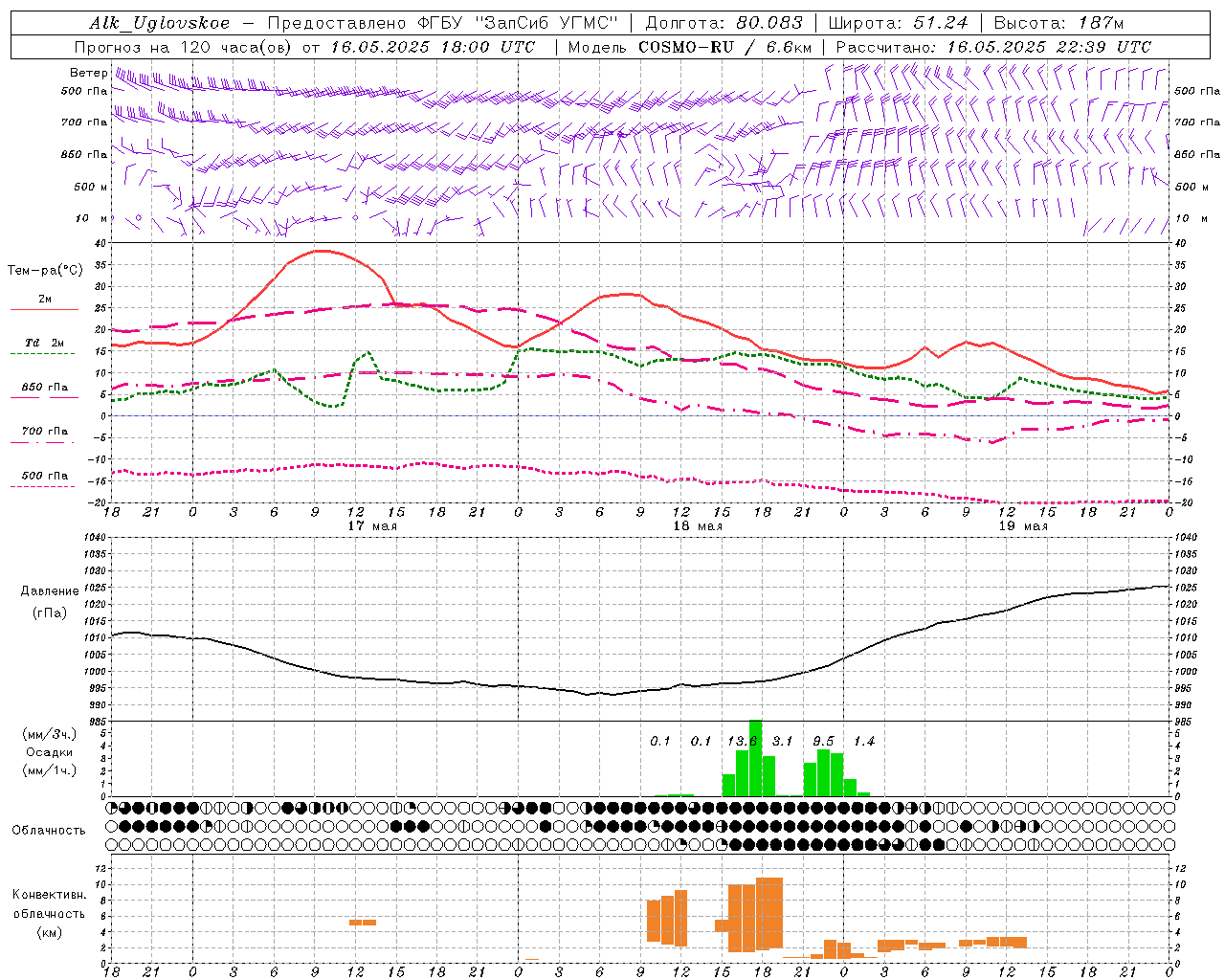Click the Рассчитано: 16.05.2025 22:39 UTC timestamp
The height and width of the screenshot is (980, 1225).
[x=993, y=47]
